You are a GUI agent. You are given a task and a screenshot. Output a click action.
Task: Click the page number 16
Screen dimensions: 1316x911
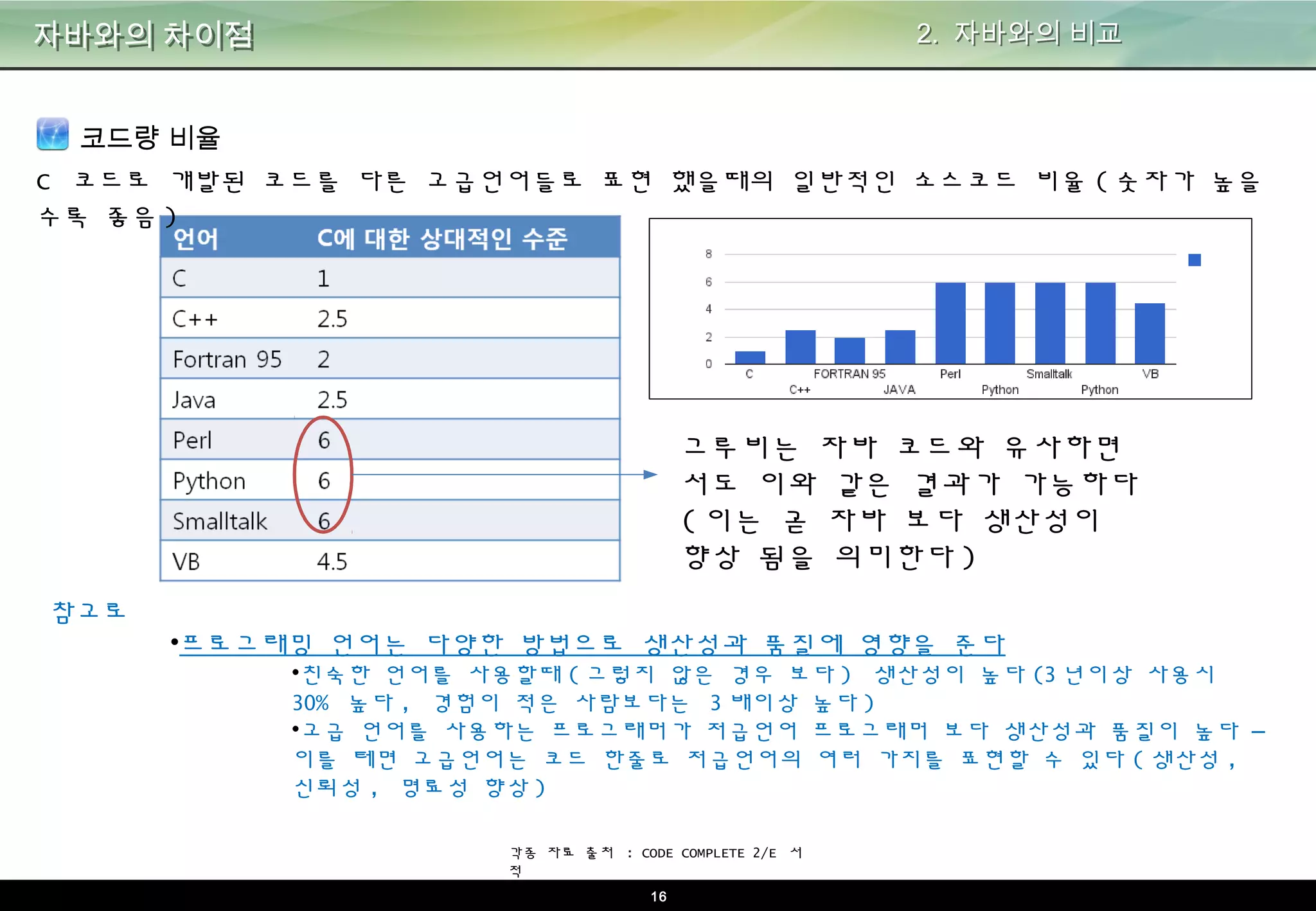[x=658, y=896]
